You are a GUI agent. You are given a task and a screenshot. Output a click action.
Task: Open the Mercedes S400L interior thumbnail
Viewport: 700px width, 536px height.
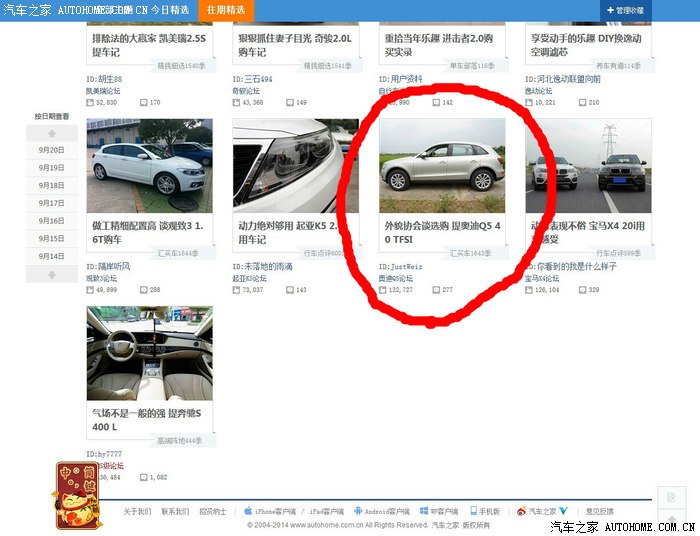click(149, 352)
